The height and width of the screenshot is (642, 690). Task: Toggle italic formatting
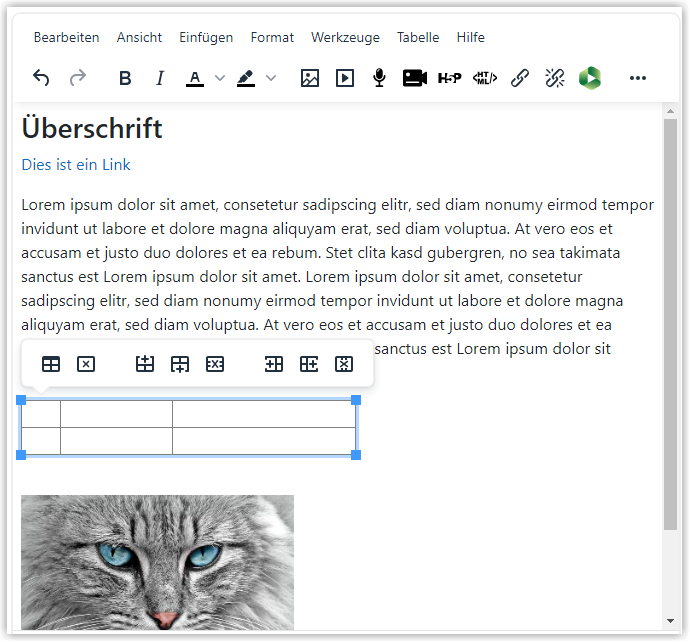click(160, 78)
